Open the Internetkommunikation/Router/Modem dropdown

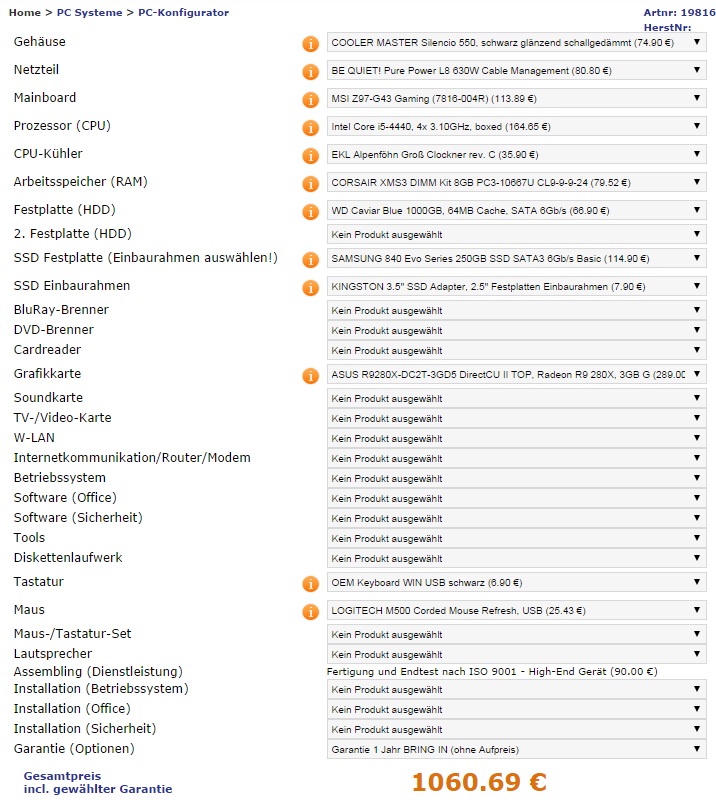click(516, 458)
